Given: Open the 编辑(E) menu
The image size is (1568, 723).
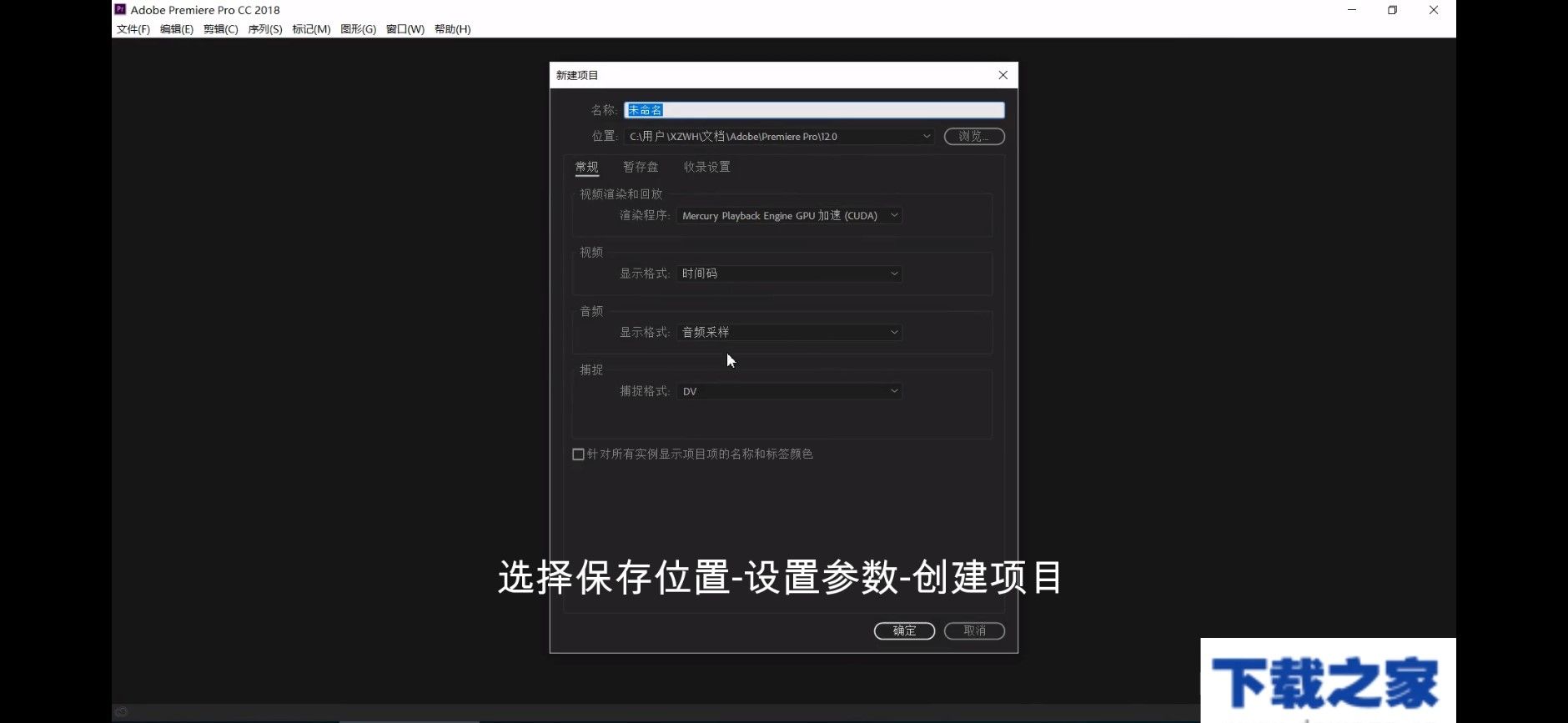Looking at the screenshot, I should (x=176, y=29).
